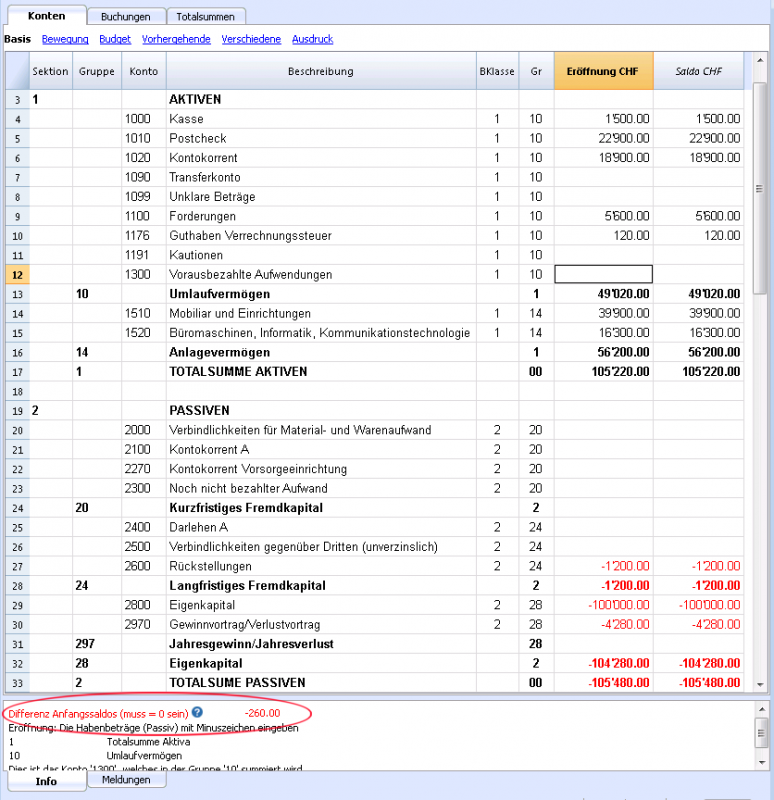Click the Saldo CHF column header
Viewport: 774px width, 800px height.
[698, 71]
